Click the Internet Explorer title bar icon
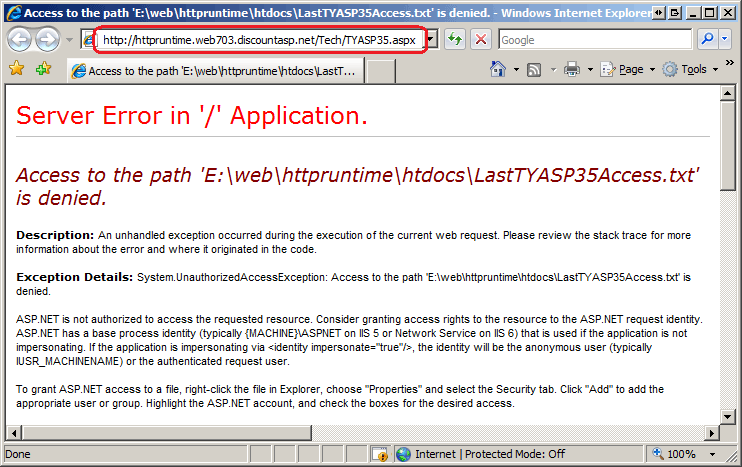 [14, 12]
